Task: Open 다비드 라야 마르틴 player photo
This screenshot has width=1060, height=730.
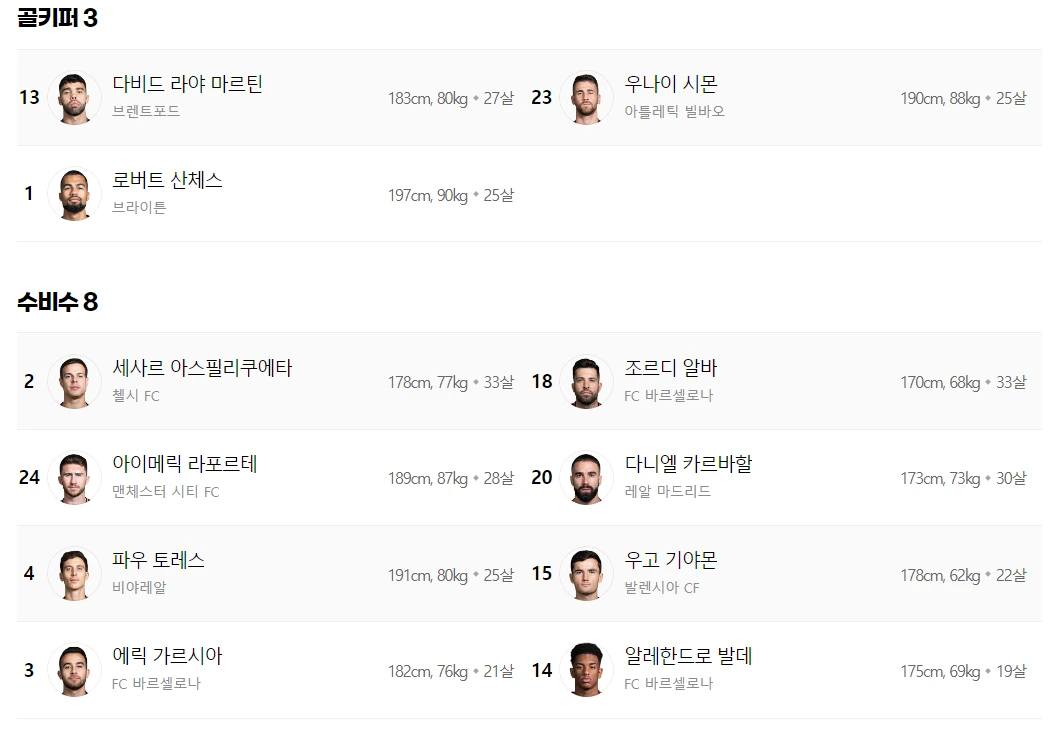Action: pyautogui.click(x=74, y=98)
